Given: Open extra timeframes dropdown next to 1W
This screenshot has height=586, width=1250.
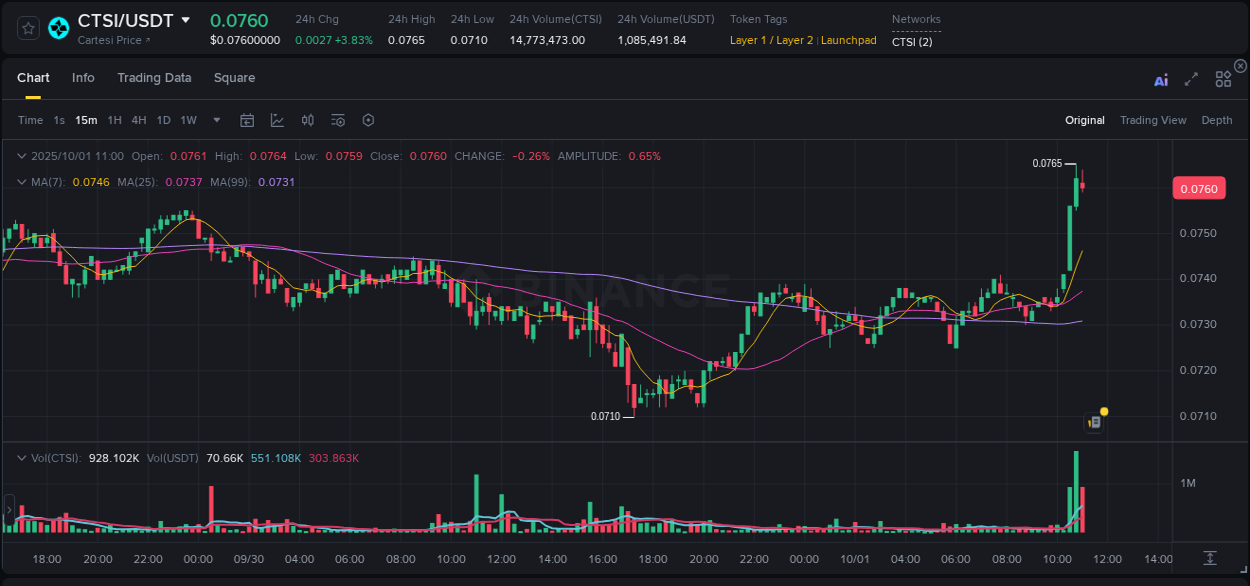Looking at the screenshot, I should point(215,119).
